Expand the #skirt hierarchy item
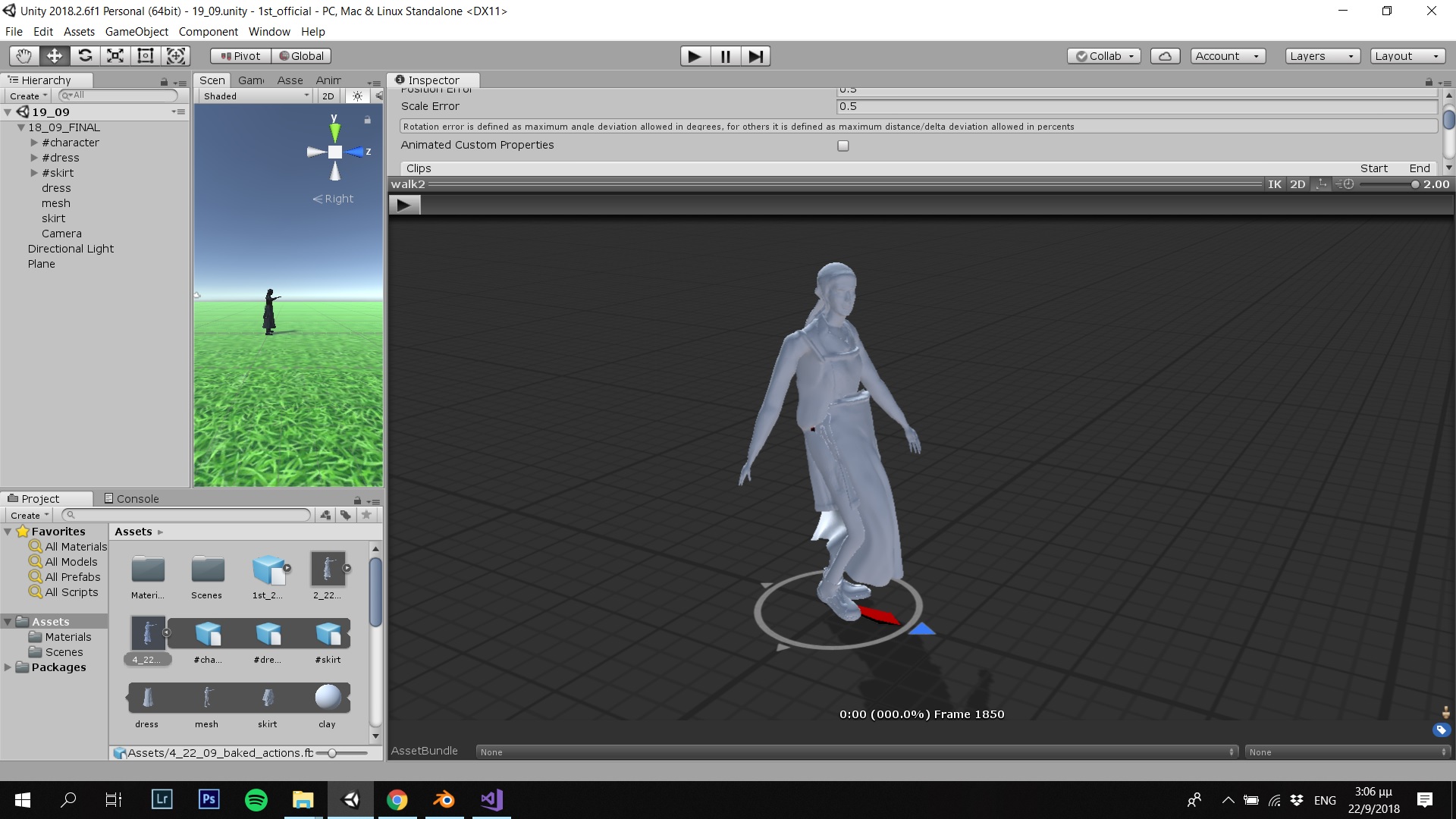The image size is (1456, 819). point(34,173)
